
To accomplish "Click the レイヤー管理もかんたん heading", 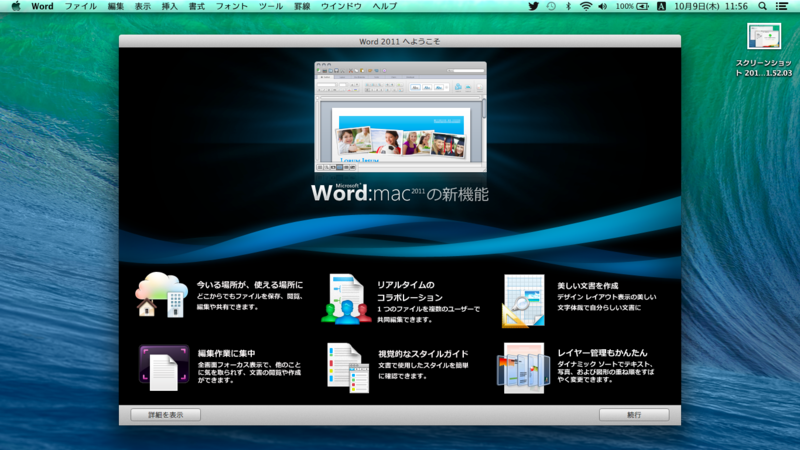I will pyautogui.click(x=602, y=353).
